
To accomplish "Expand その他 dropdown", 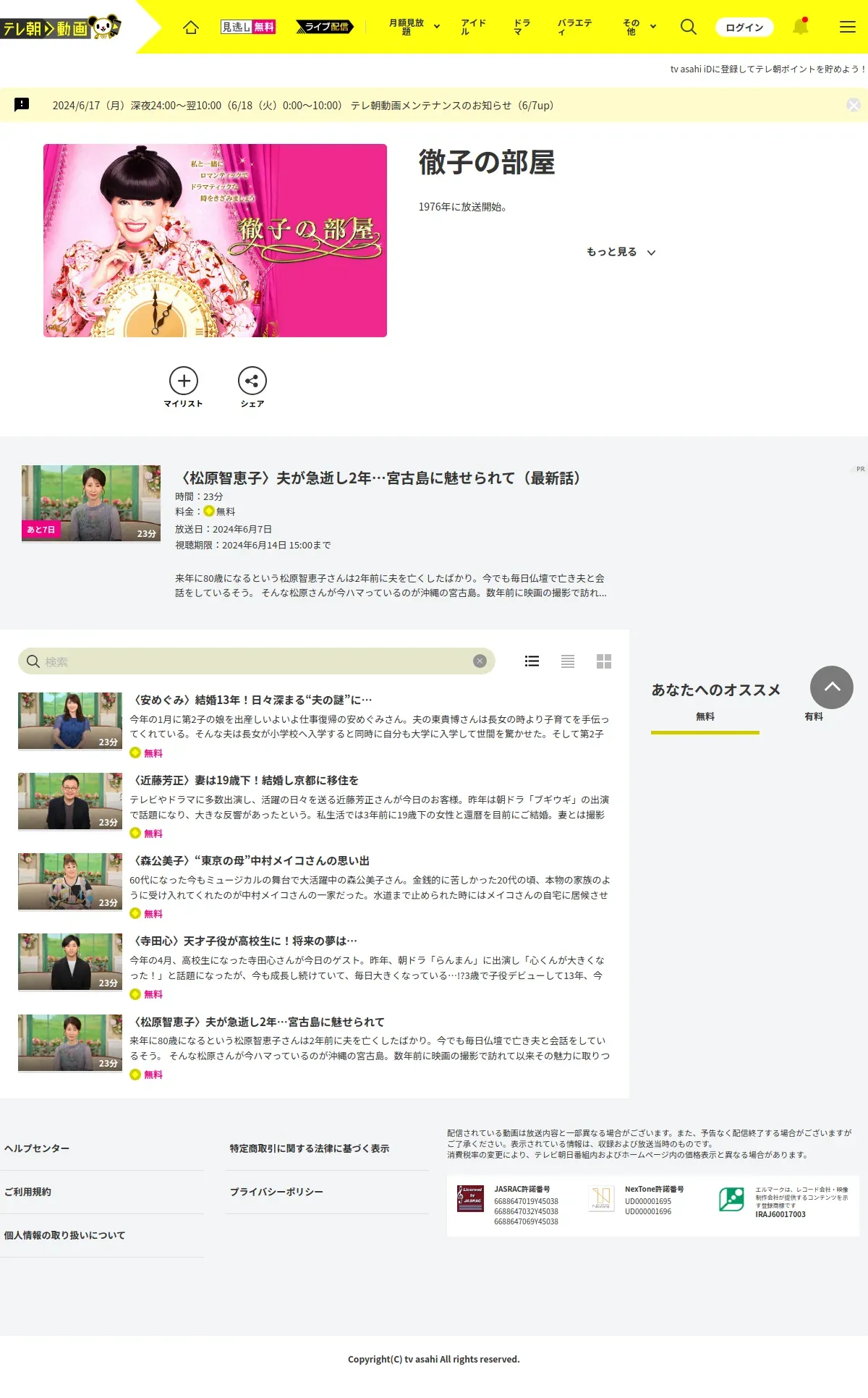I will click(x=639, y=27).
